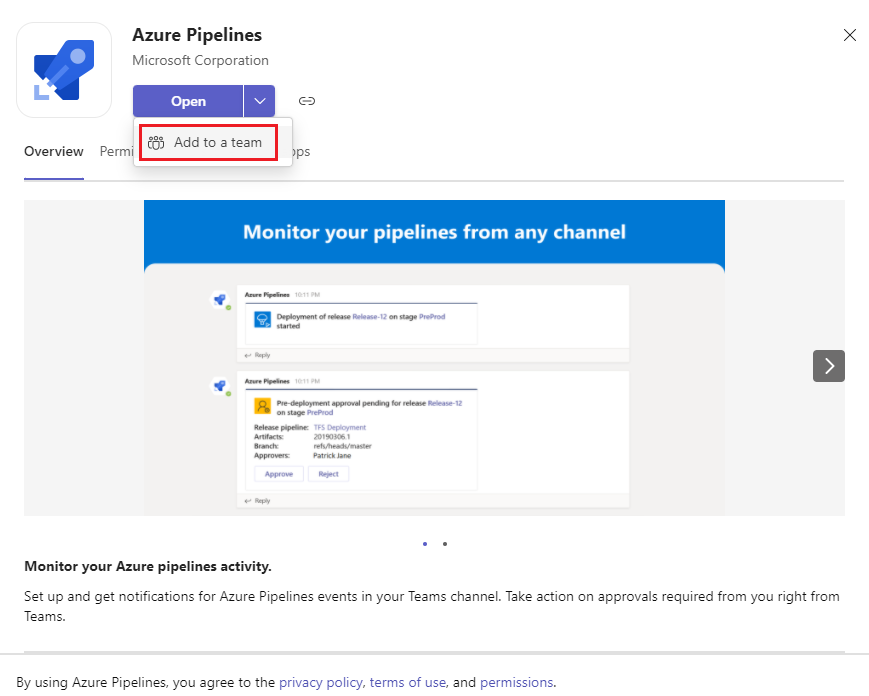
Task: Click the Approve button in preview
Action: (279, 474)
